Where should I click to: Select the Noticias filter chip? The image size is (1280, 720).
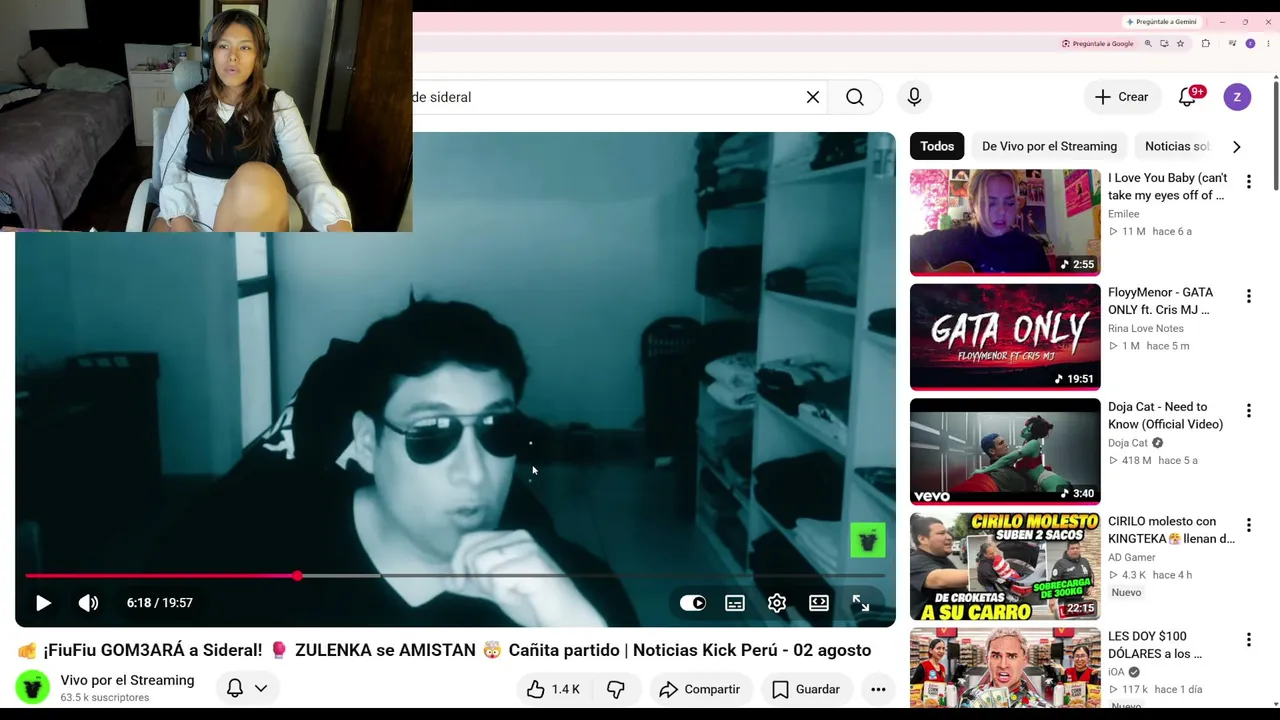click(x=1177, y=146)
